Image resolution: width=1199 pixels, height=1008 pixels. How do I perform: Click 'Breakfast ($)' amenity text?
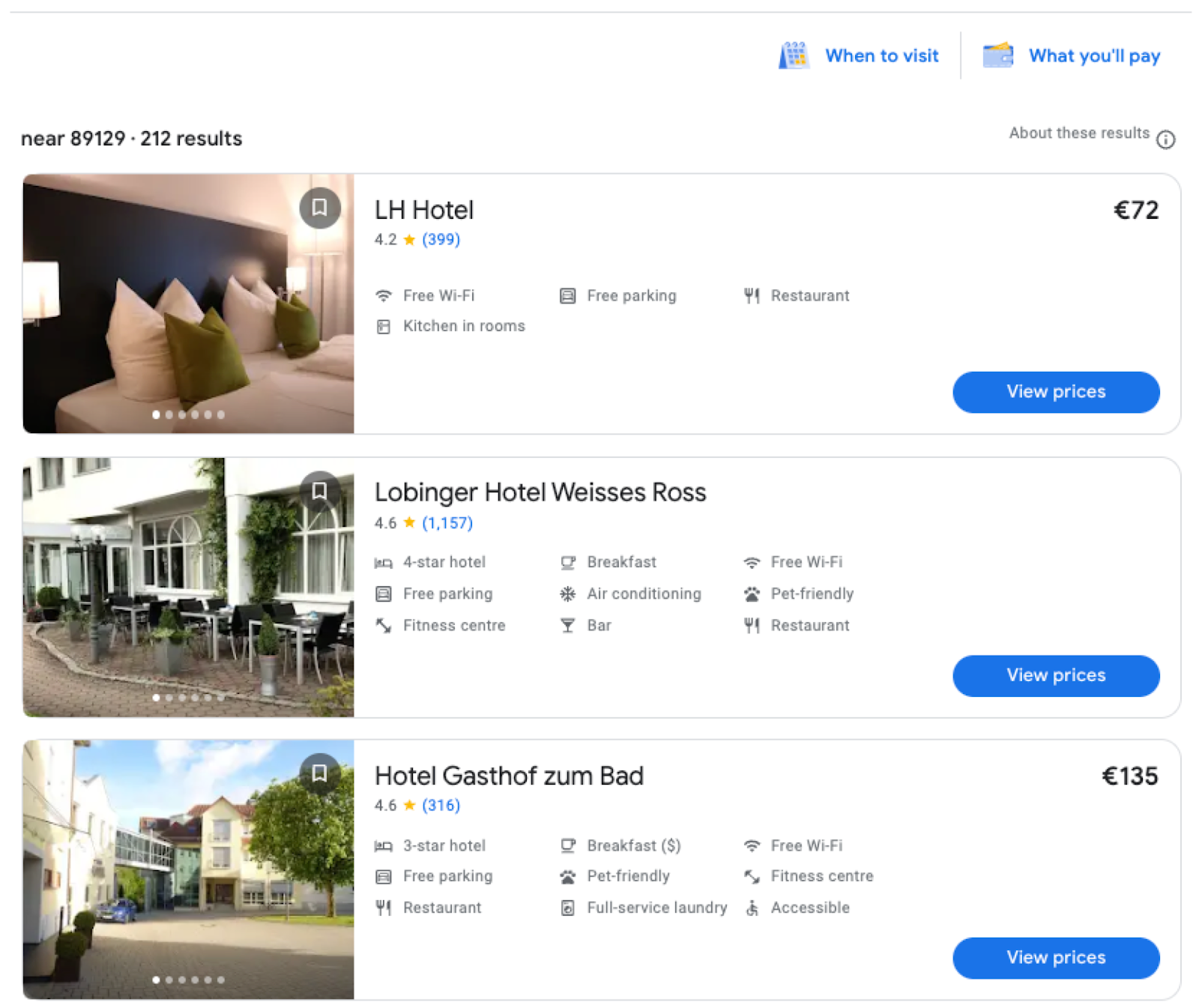pyautogui.click(x=634, y=845)
